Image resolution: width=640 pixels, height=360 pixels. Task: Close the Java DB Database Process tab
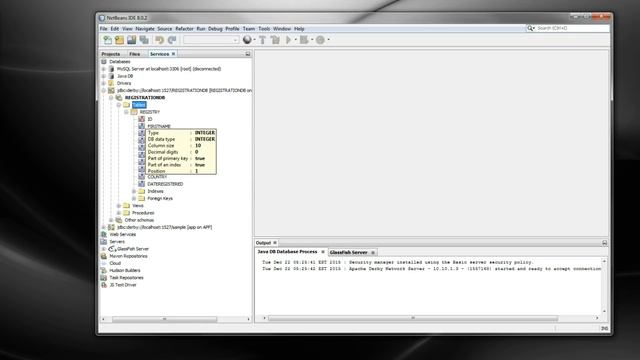323,252
